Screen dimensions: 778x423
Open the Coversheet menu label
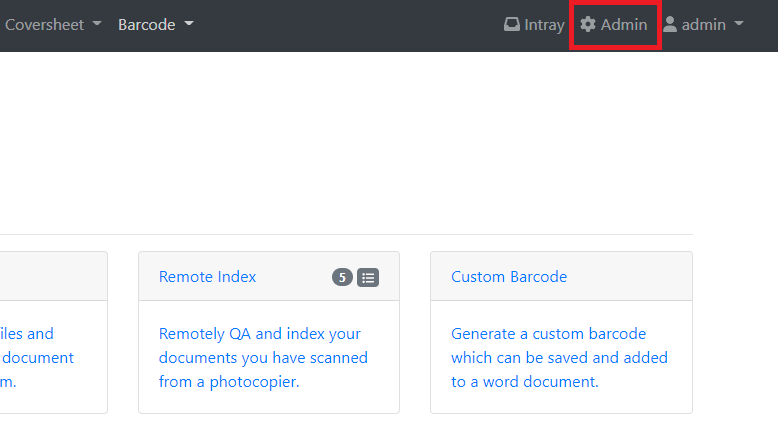(45, 24)
